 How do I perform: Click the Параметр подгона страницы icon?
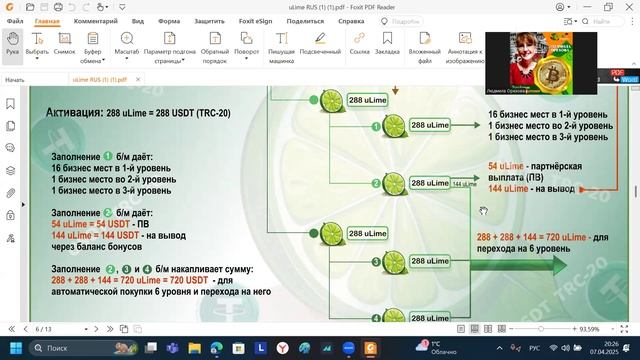click(x=169, y=39)
